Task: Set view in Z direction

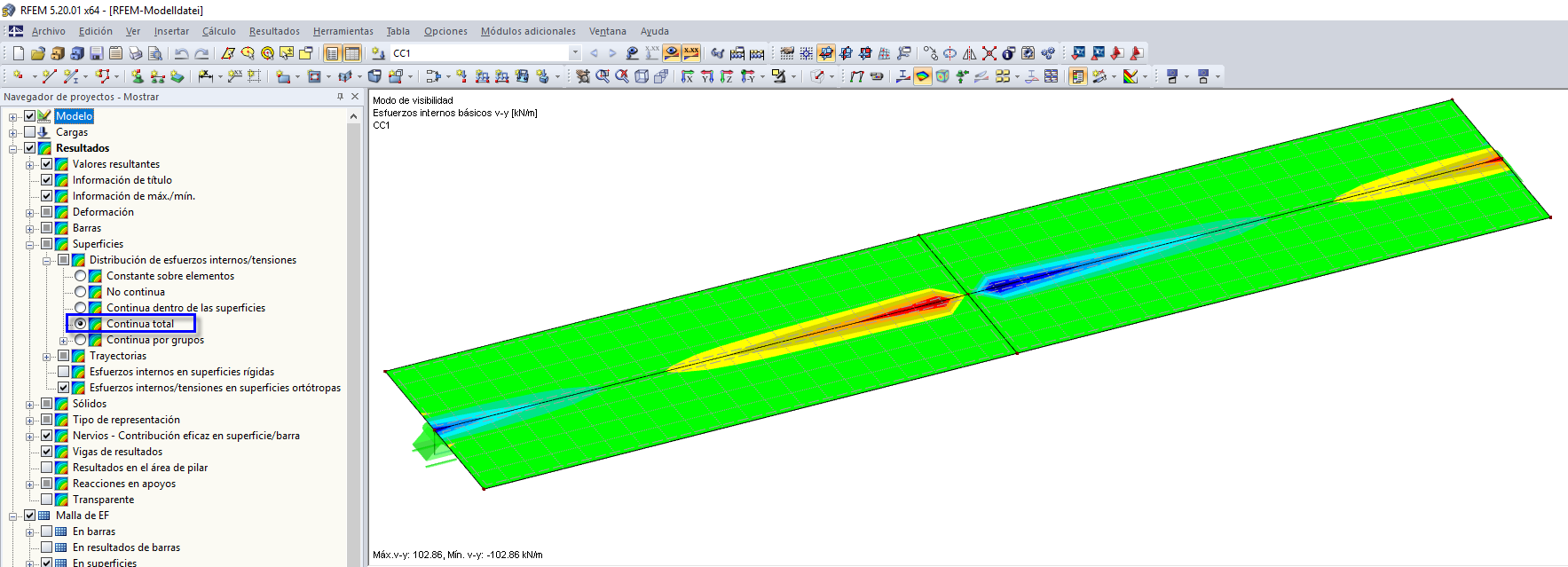Action: point(726,76)
